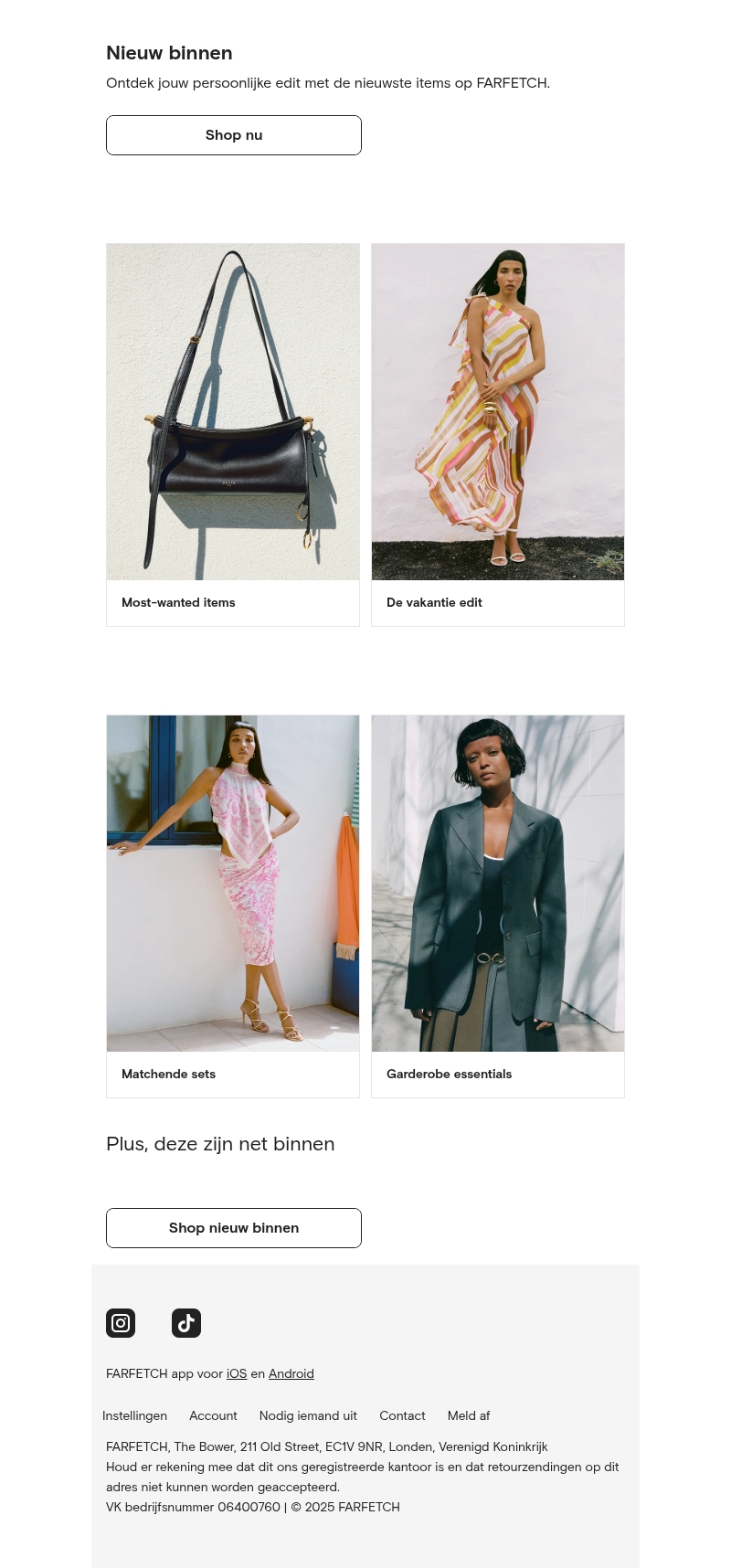
Task: Select the De vakantie edit caption
Action: [x=434, y=603]
